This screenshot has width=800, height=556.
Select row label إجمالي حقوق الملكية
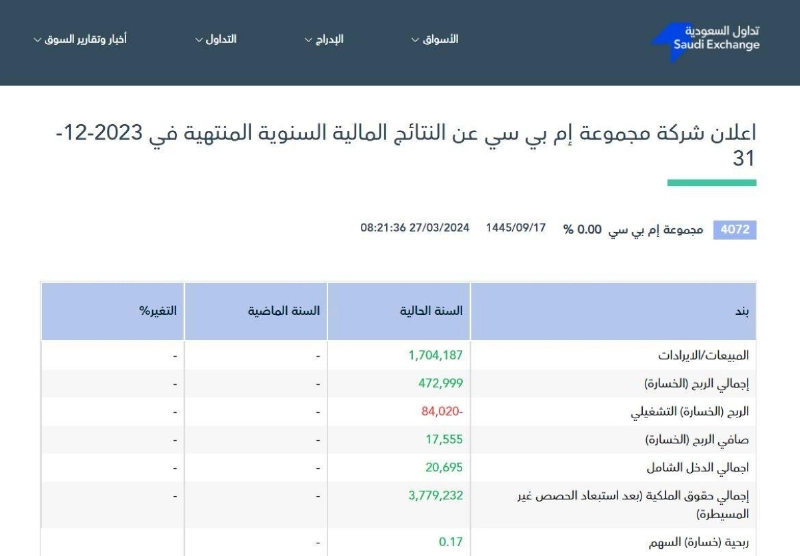[x=633, y=504]
